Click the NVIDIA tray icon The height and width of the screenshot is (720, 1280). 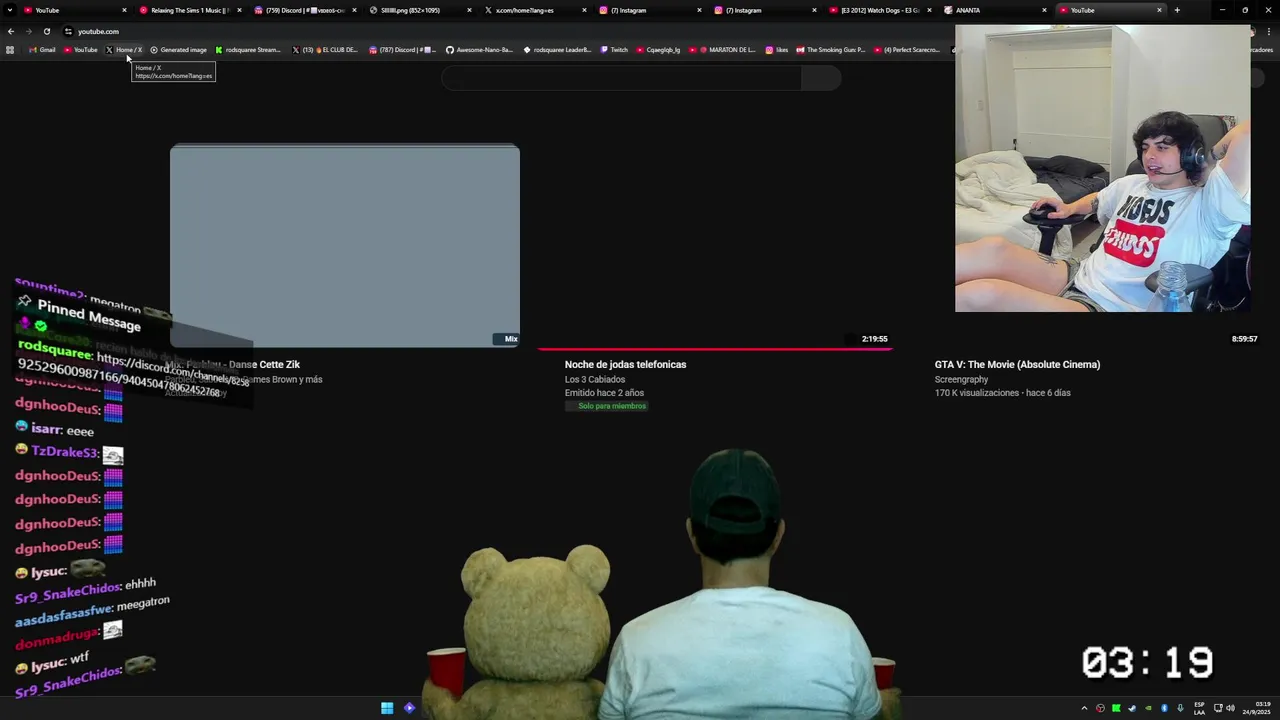pyautogui.click(x=1148, y=708)
